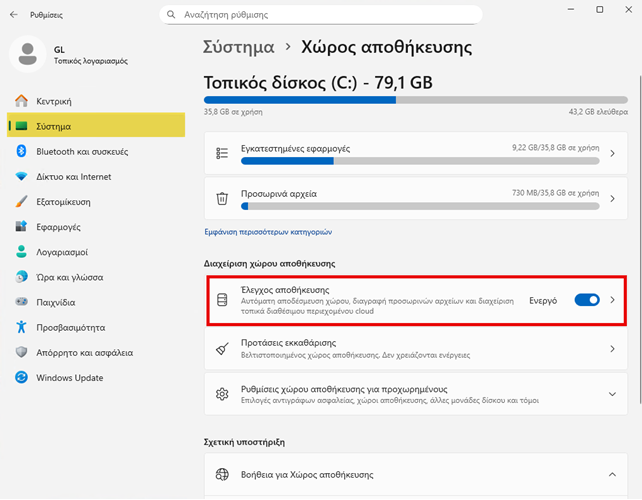Click the advanced storage settings gear icon

[222, 394]
